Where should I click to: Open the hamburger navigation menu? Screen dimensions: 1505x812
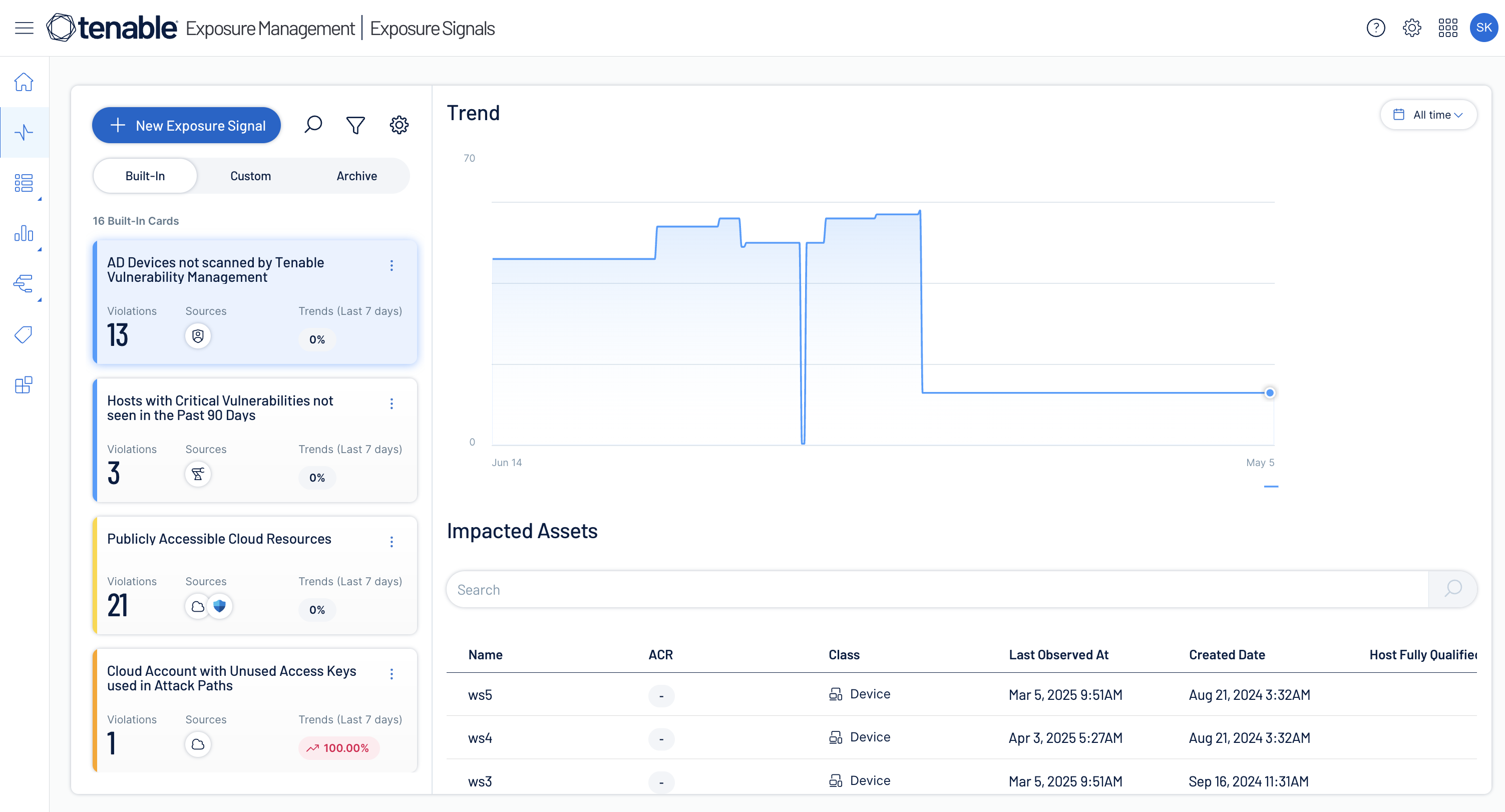pos(24,28)
